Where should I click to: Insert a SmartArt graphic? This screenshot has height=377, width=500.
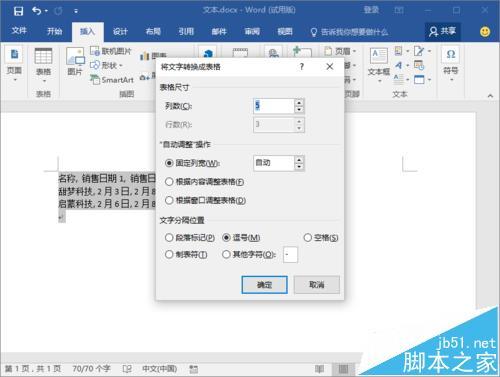(112, 80)
